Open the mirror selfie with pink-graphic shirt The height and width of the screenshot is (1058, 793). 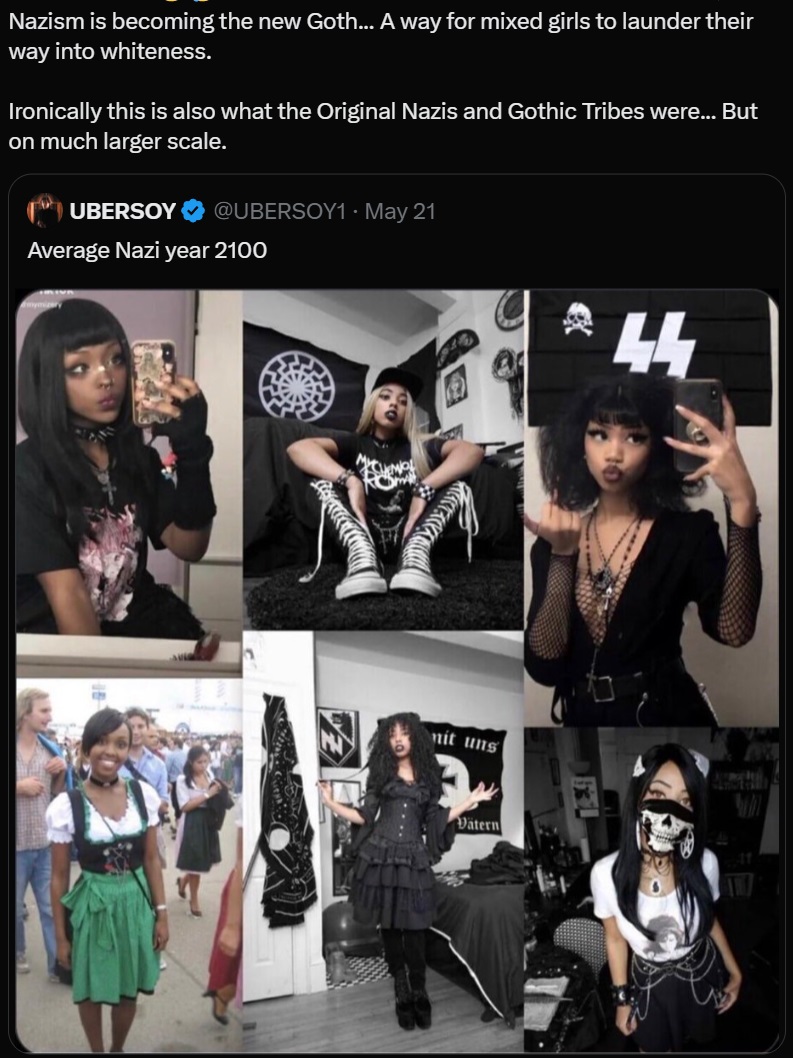coord(128,466)
